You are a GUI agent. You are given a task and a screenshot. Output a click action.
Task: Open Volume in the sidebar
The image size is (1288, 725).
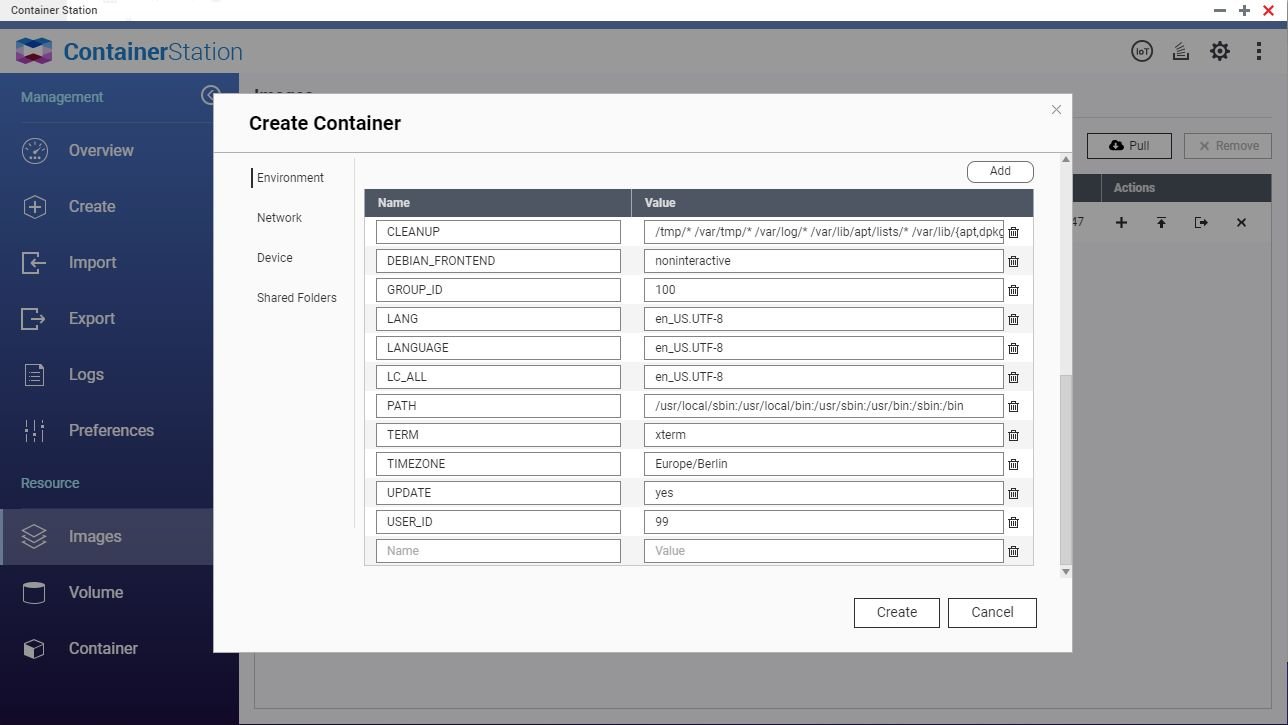pos(96,592)
